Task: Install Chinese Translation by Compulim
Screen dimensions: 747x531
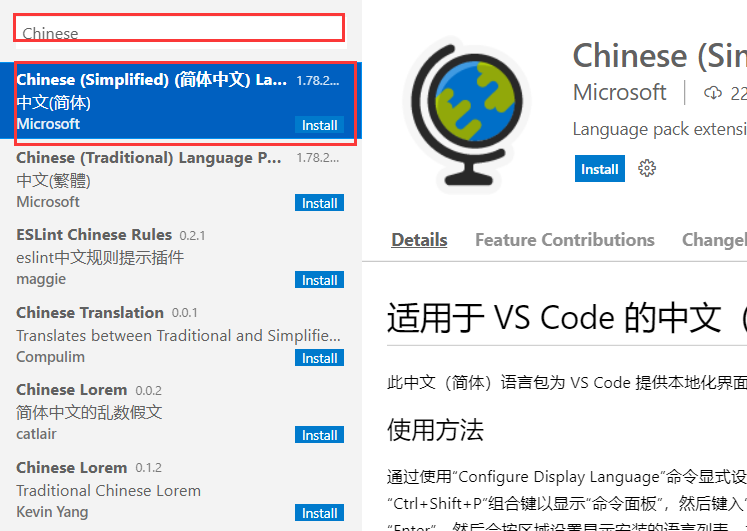Action: click(x=319, y=358)
